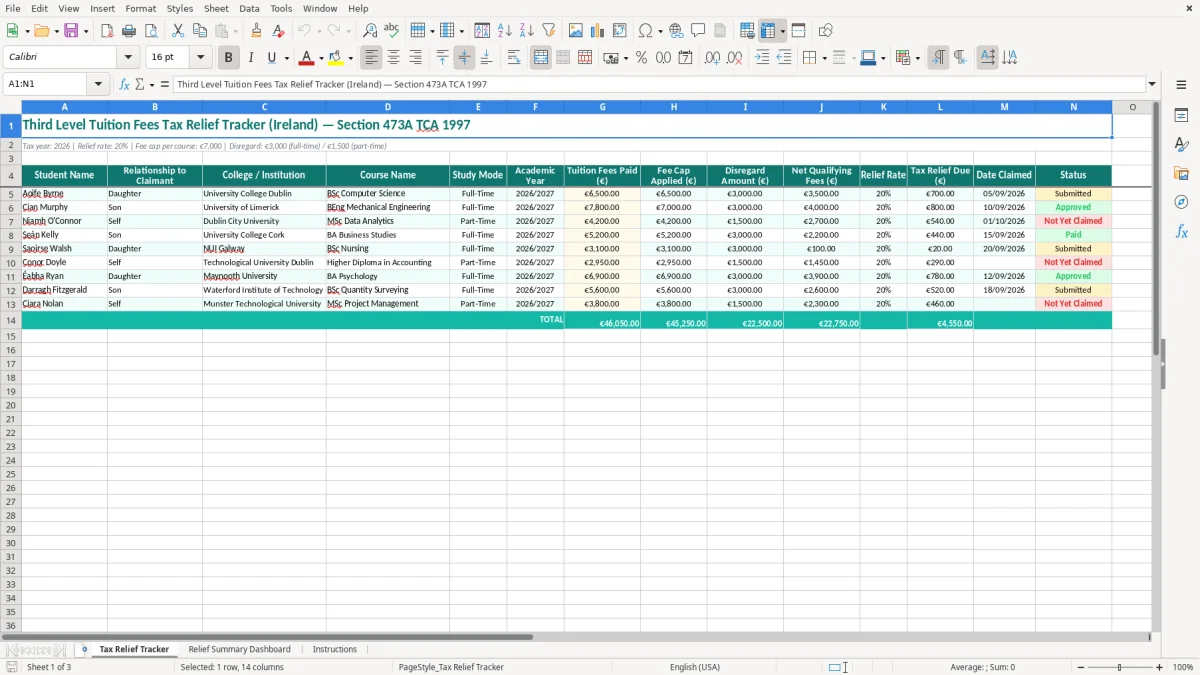
Task: Click the Sort Descending icon
Action: pyautogui.click(x=527, y=31)
